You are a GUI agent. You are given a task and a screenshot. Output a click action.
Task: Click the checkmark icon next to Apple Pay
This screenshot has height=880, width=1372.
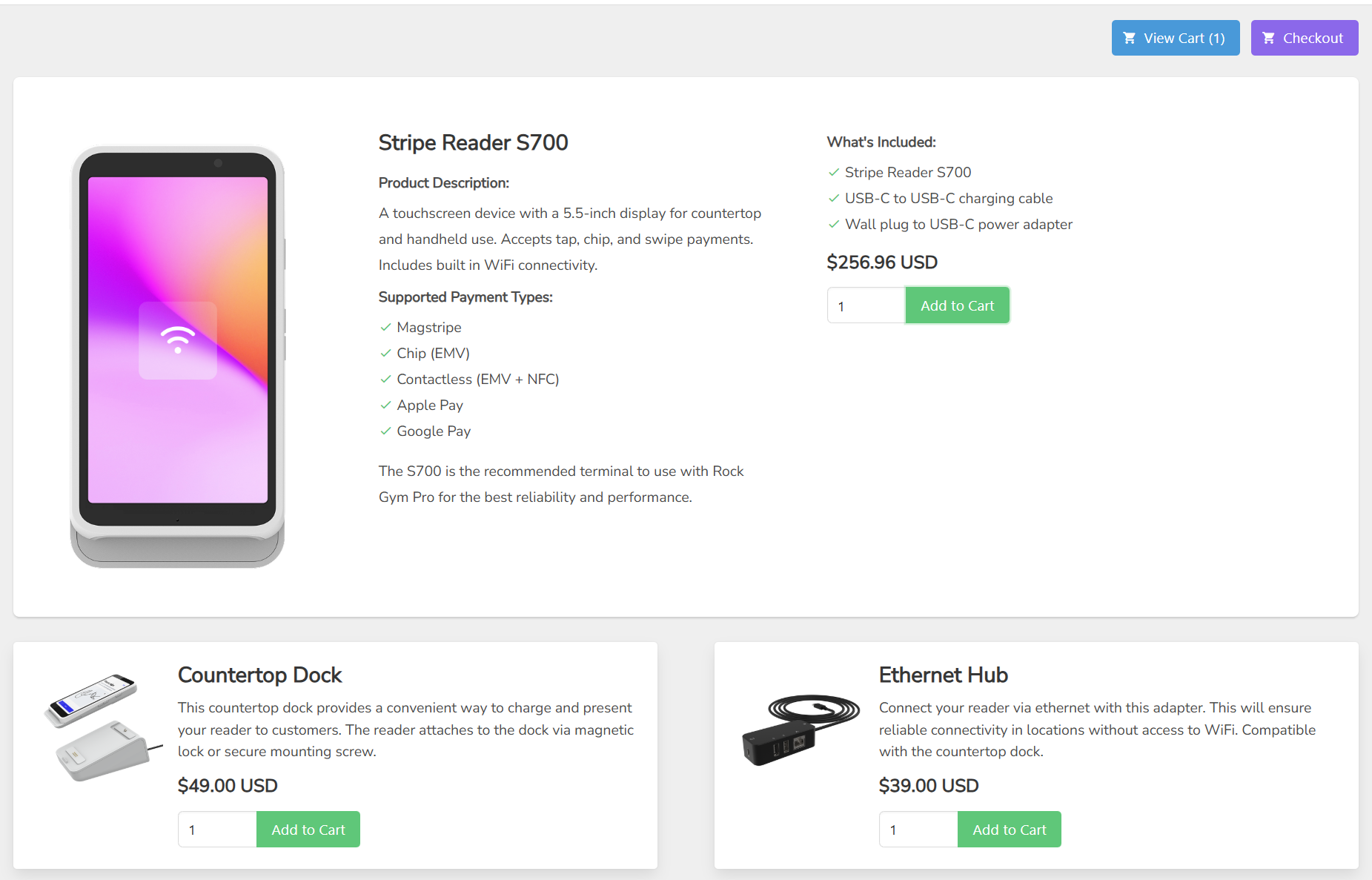385,405
